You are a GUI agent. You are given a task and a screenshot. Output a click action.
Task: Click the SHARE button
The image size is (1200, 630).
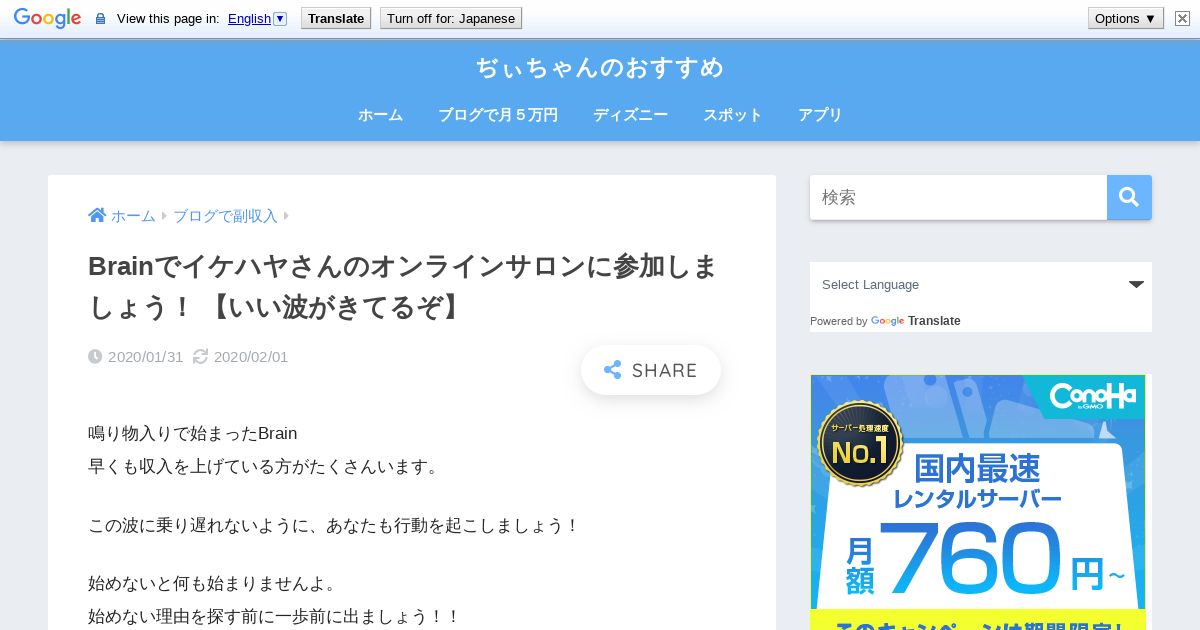(651, 370)
